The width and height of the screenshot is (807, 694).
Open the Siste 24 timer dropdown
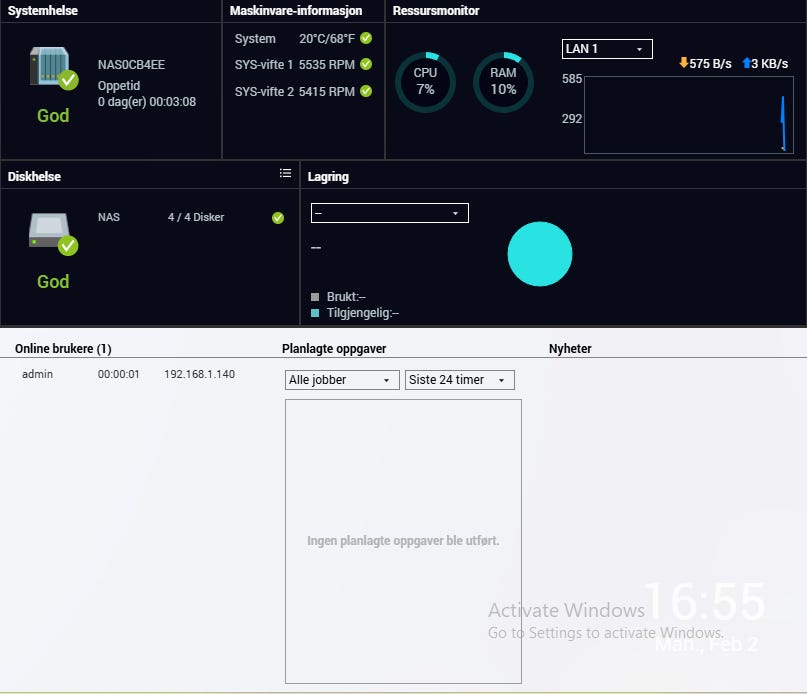(460, 380)
